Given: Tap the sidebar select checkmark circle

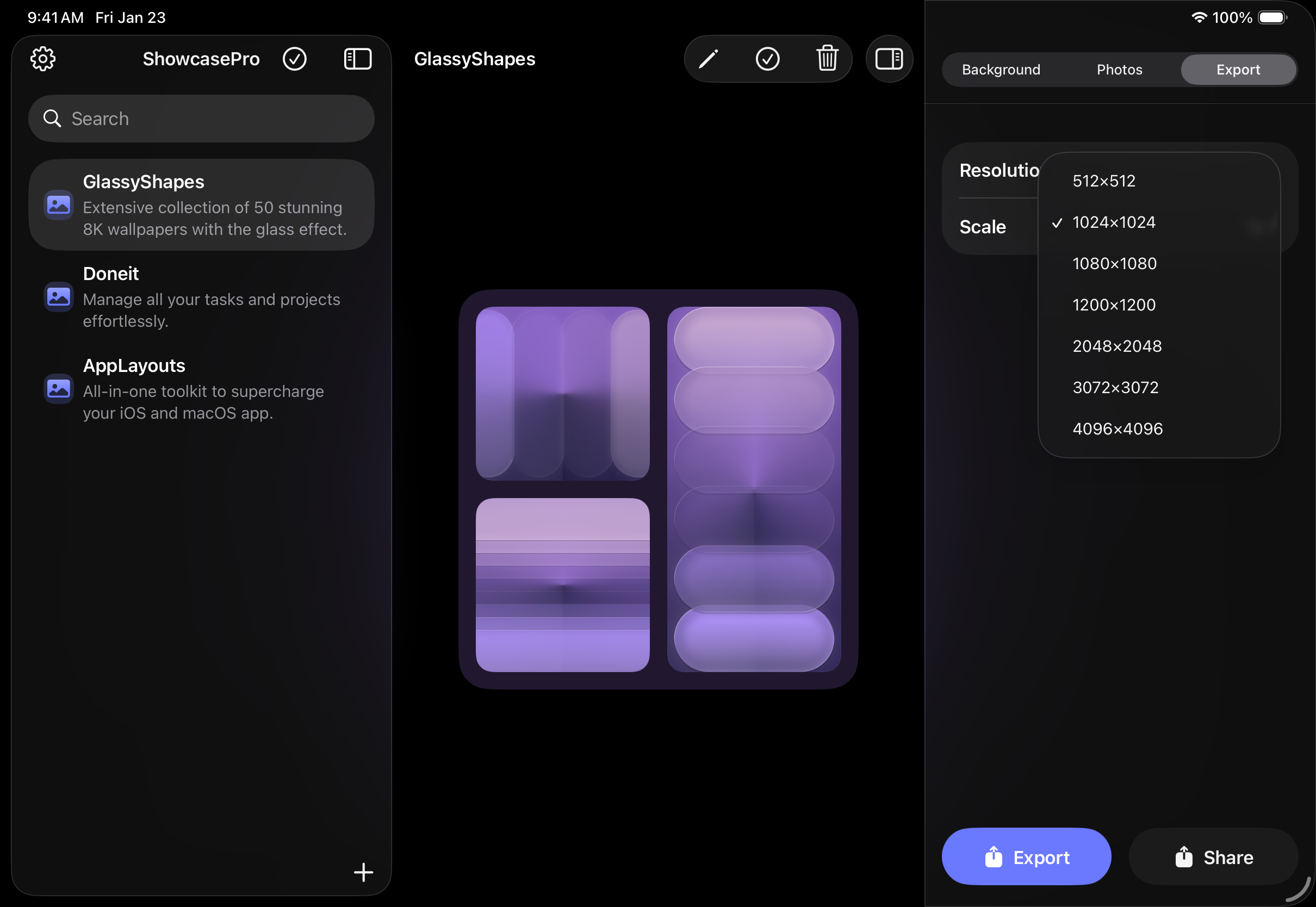Looking at the screenshot, I should (x=294, y=59).
